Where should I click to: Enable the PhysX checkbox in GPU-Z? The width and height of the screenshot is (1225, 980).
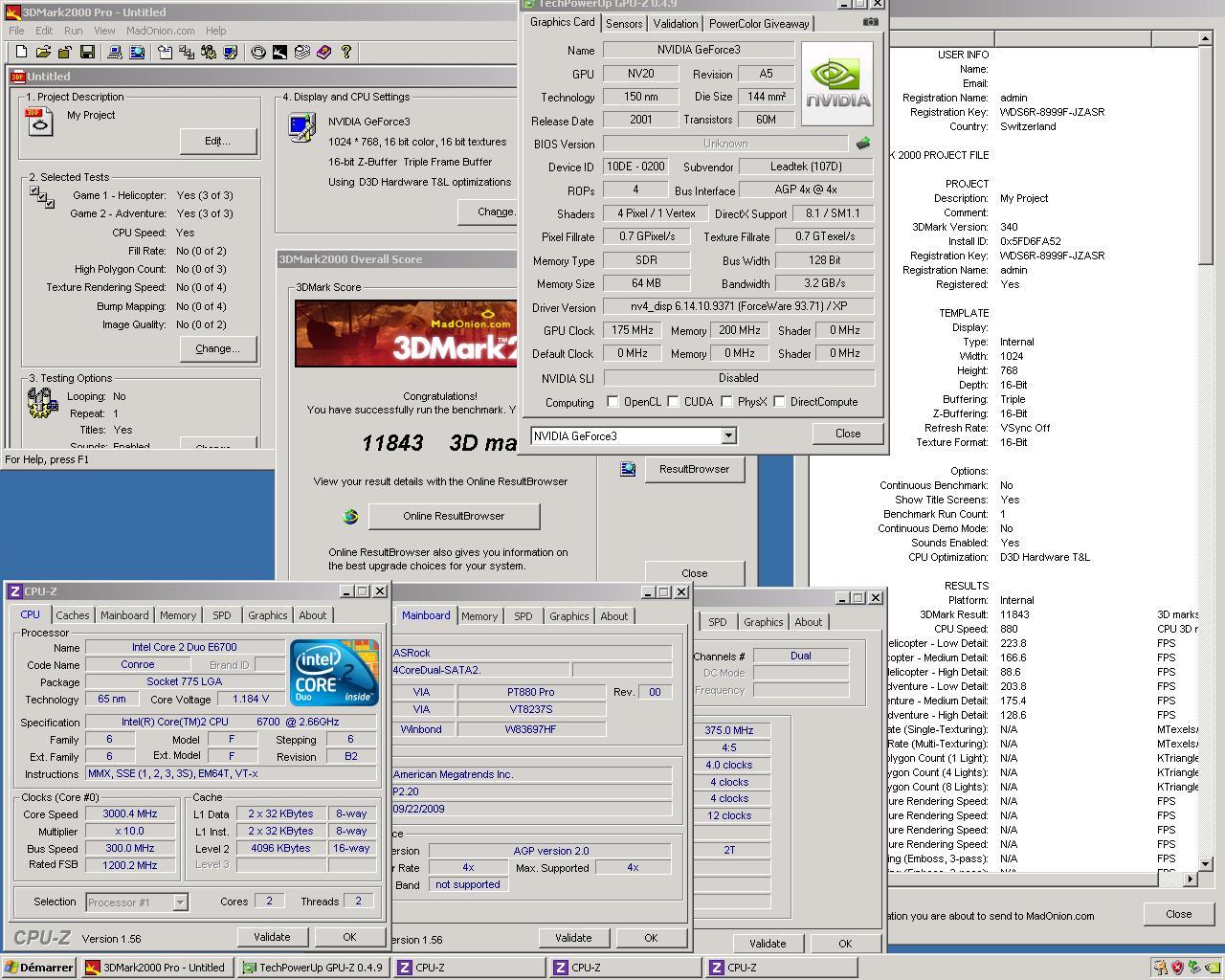pyautogui.click(x=726, y=402)
